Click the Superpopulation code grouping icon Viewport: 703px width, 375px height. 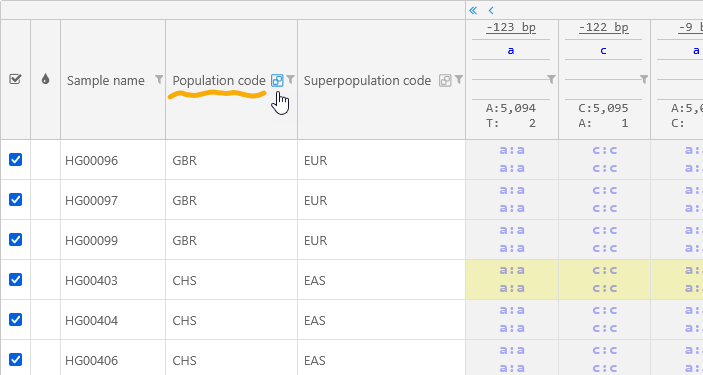[x=445, y=81]
